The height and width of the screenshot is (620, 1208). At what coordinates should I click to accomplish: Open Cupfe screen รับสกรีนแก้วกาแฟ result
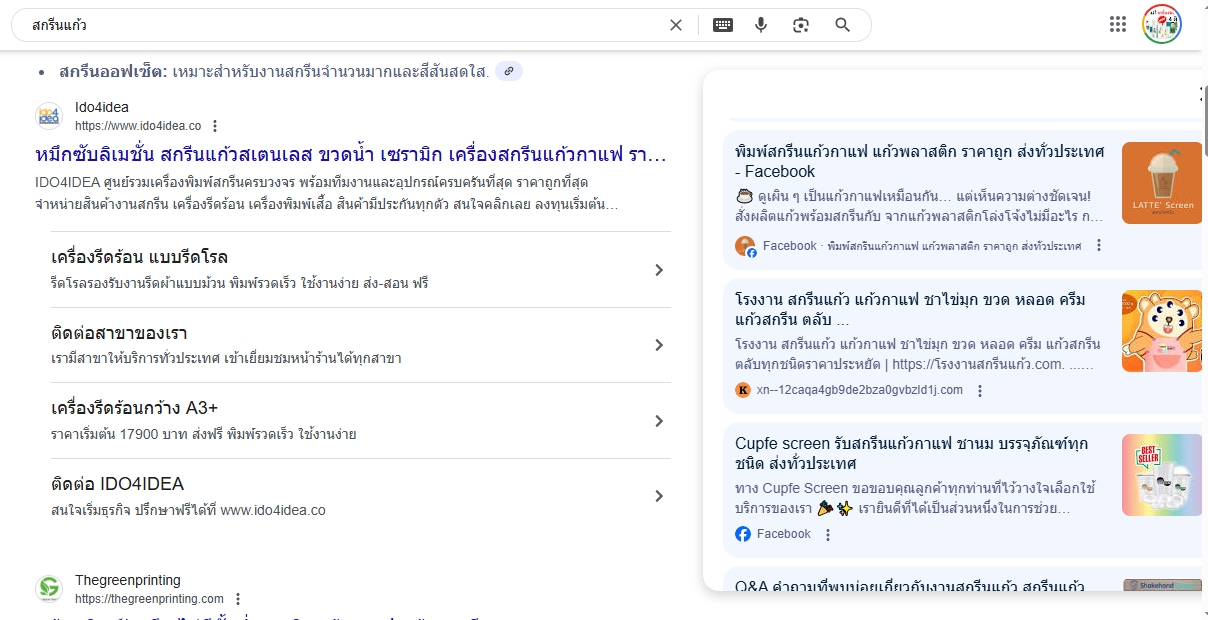(x=912, y=453)
